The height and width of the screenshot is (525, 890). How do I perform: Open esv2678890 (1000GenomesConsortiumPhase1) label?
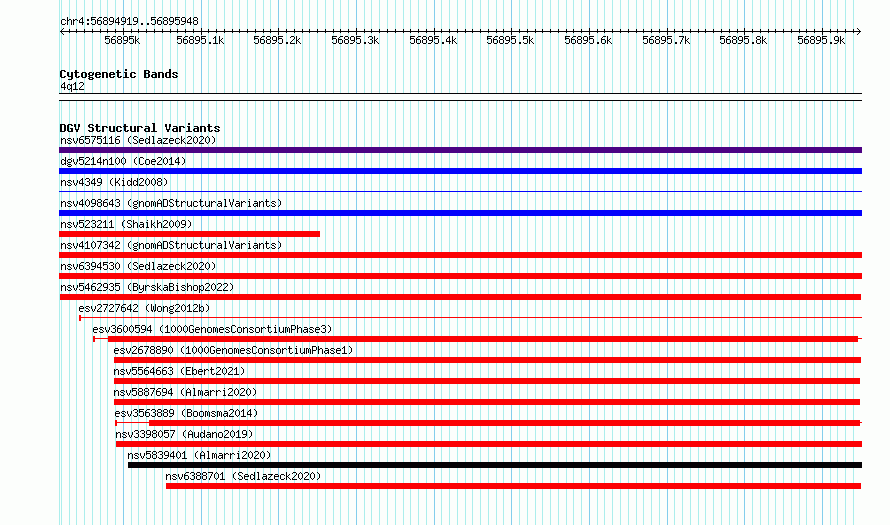click(233, 350)
